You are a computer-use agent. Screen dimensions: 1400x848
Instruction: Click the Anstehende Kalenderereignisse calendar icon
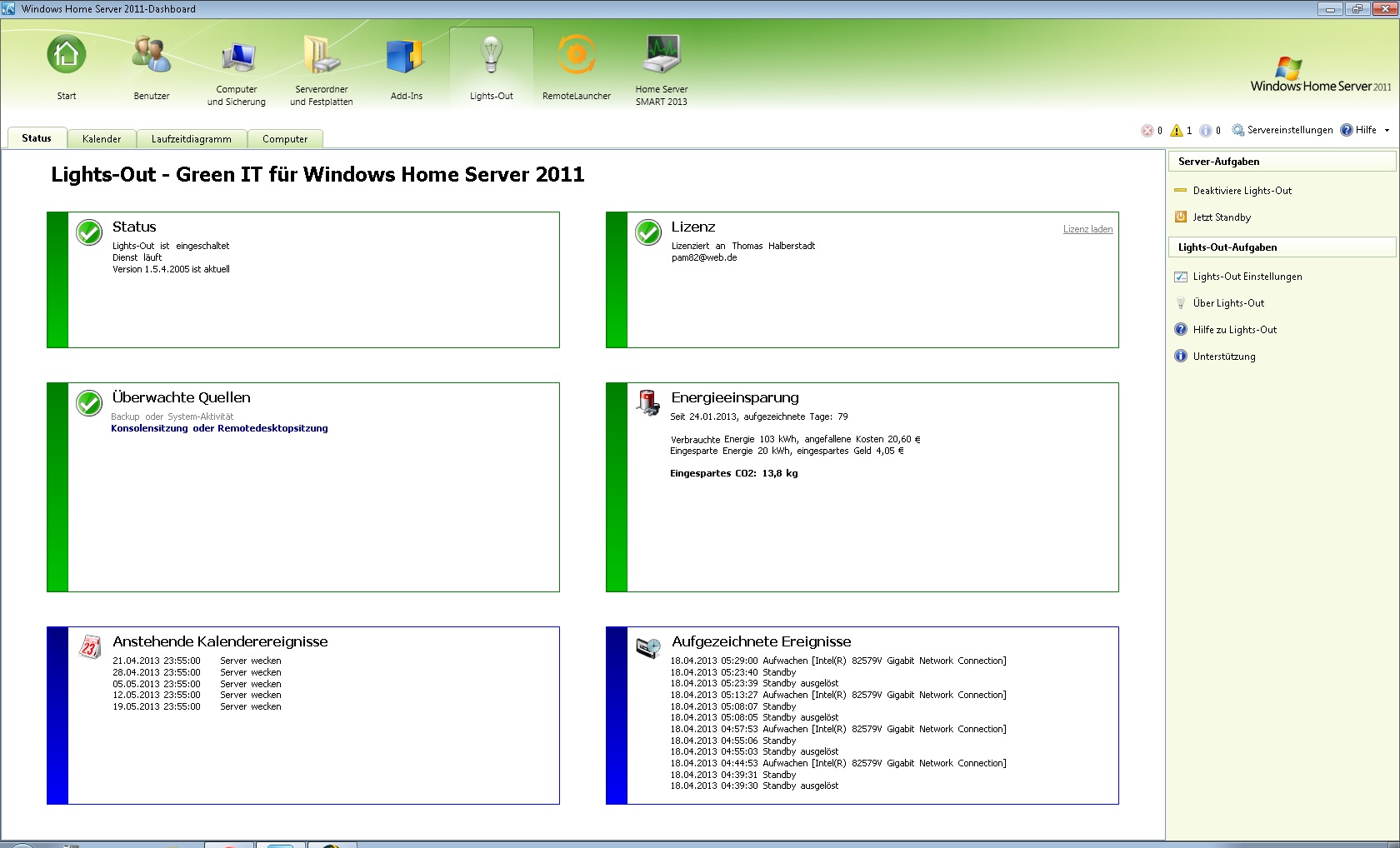(89, 647)
